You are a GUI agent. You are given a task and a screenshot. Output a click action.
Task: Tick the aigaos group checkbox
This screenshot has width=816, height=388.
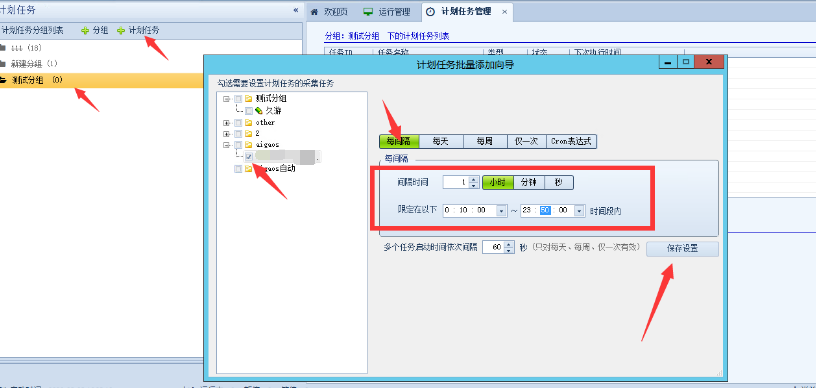point(238,145)
